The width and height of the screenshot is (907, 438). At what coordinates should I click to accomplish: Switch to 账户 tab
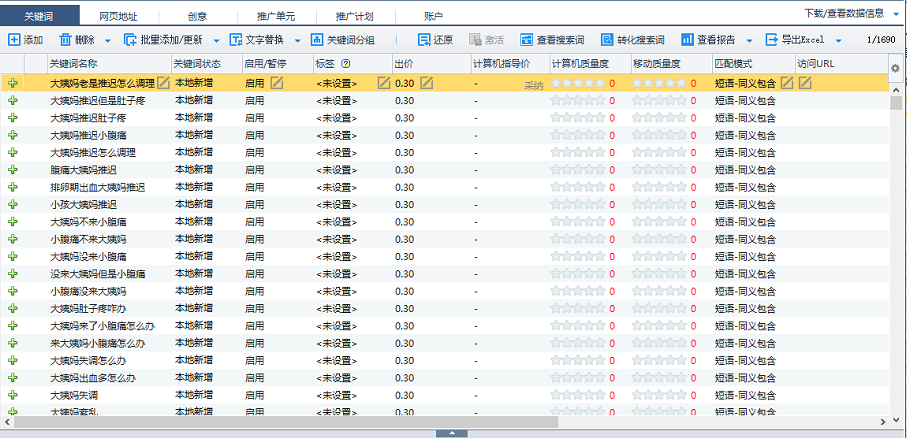point(433,16)
